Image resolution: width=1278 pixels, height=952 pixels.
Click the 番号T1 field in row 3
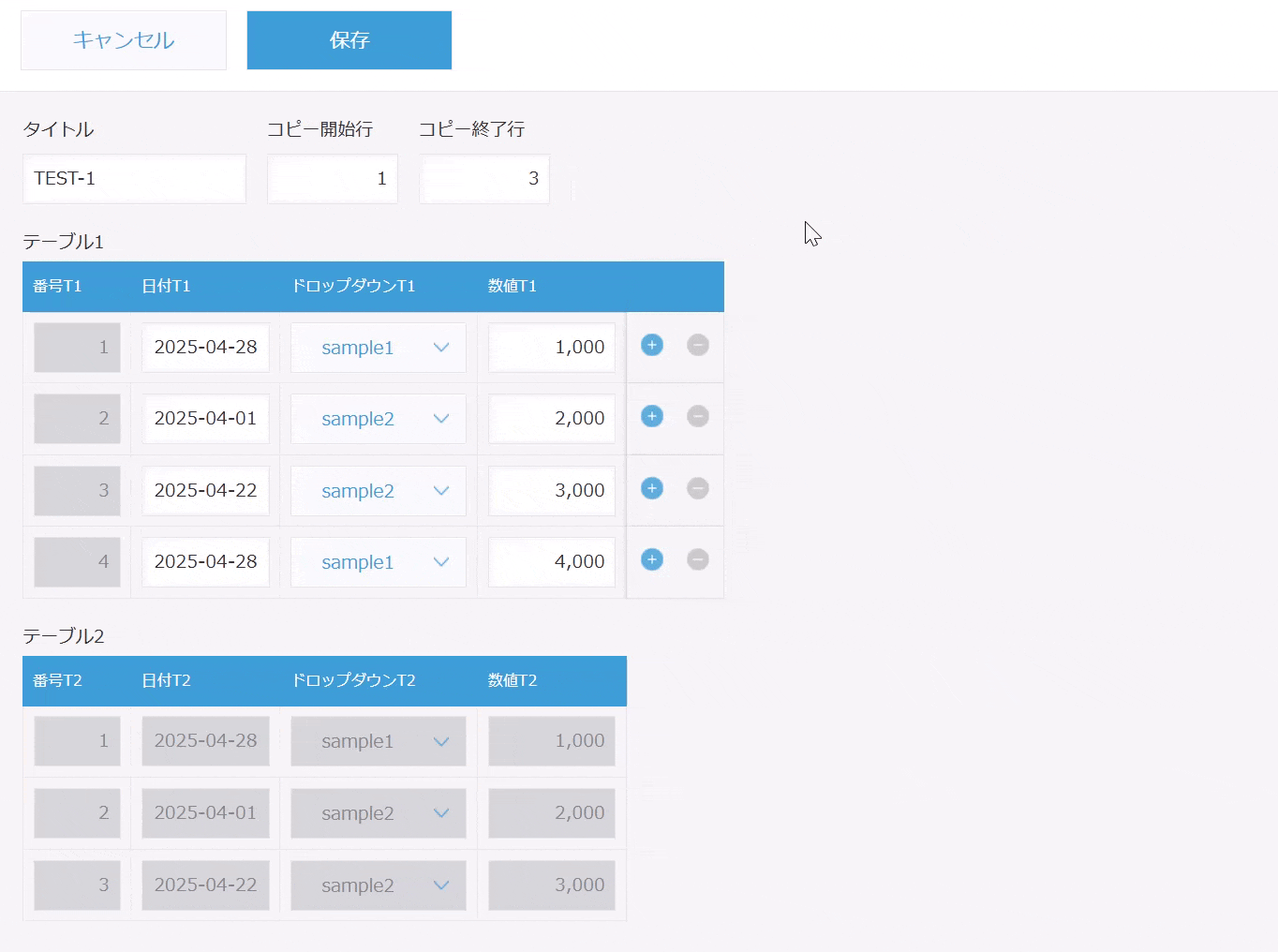(x=77, y=491)
